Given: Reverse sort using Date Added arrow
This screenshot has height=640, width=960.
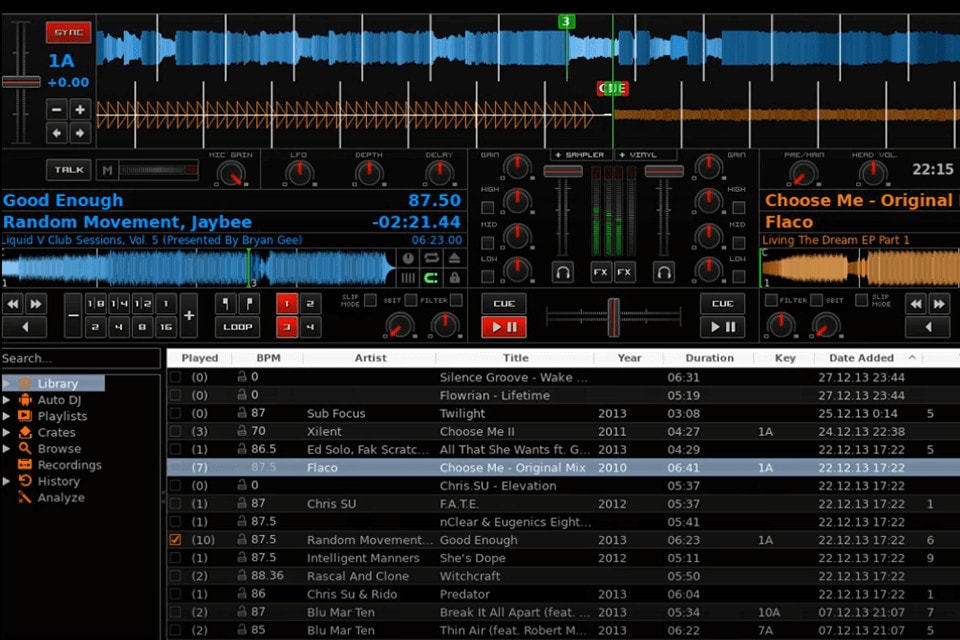Looking at the screenshot, I should pos(912,357).
